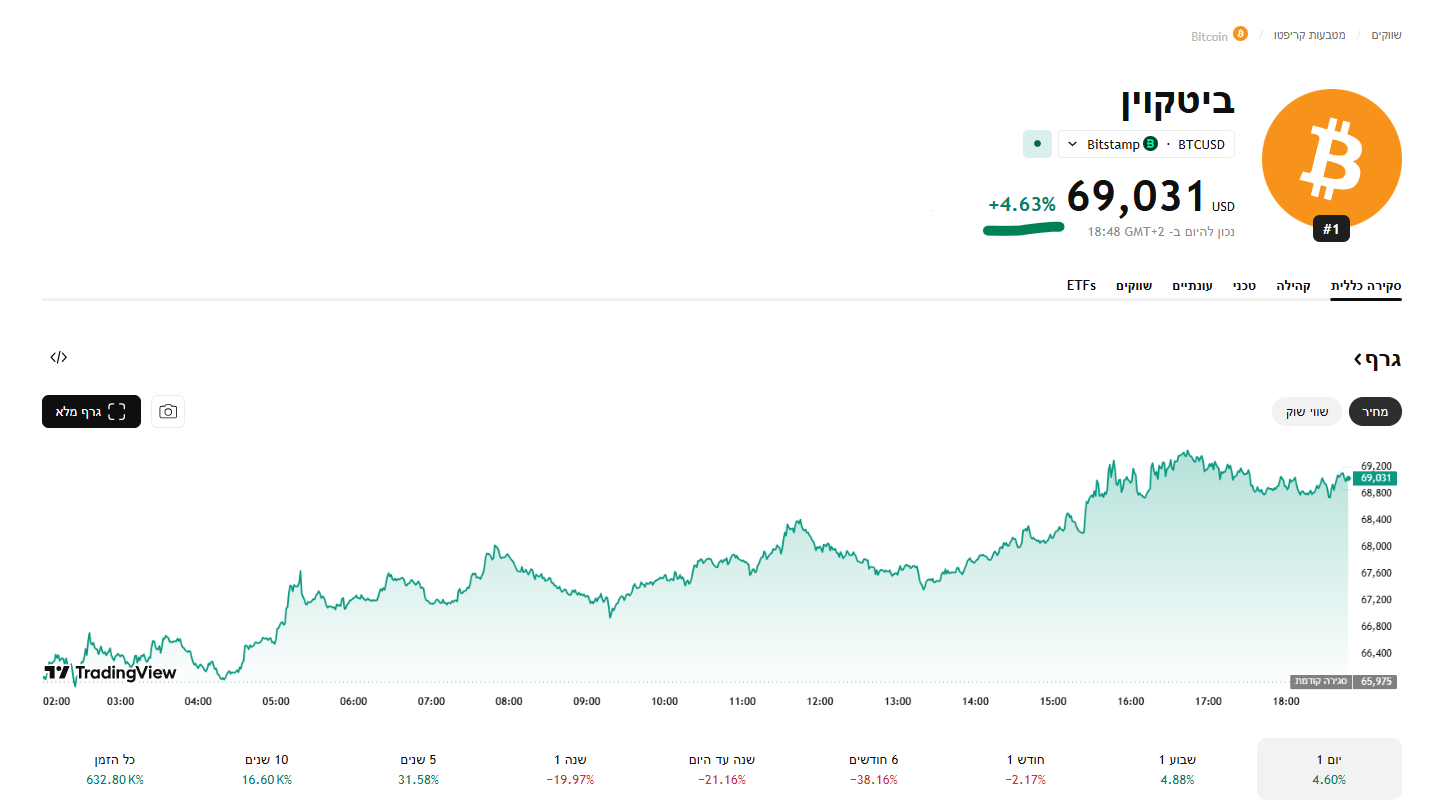The height and width of the screenshot is (803, 1441).
Task: Switch to the טכני tab
Action: 1243,286
